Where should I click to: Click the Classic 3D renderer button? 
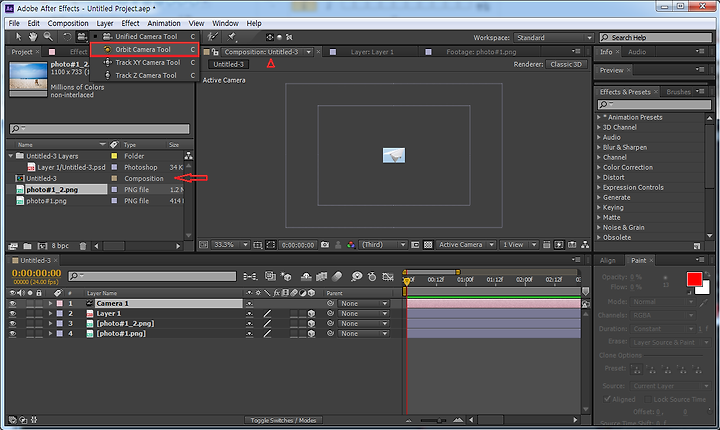[x=566, y=64]
